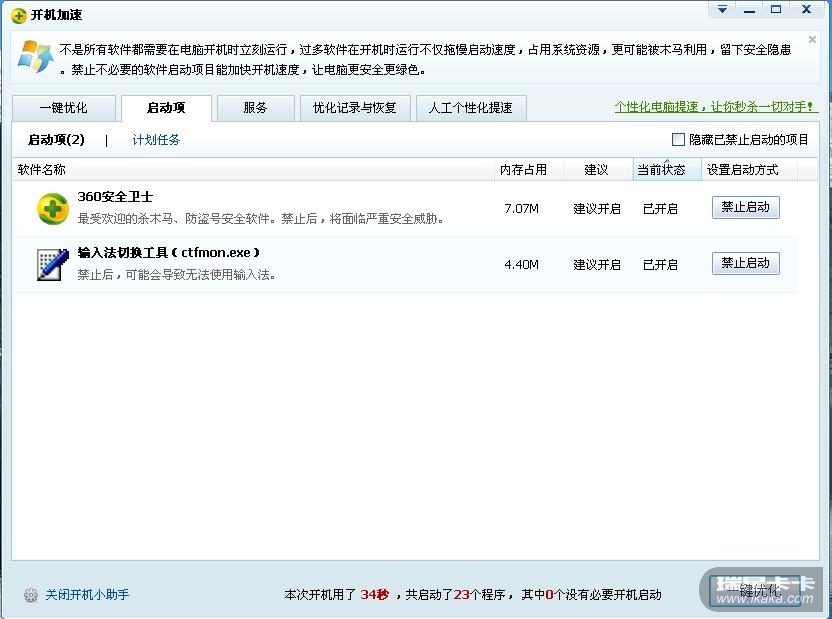Viewport: 832px width, 619px height.
Task: Open the title bar dropdown menu arrow
Action: click(x=722, y=10)
